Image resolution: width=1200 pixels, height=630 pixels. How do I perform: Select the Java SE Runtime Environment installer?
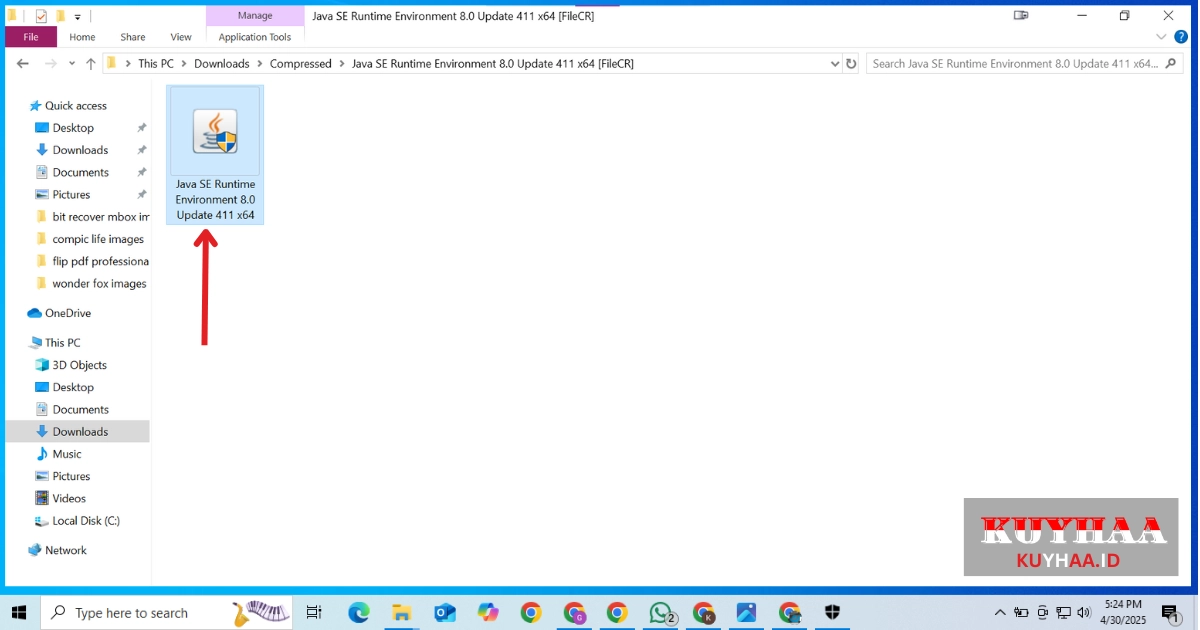pyautogui.click(x=214, y=130)
